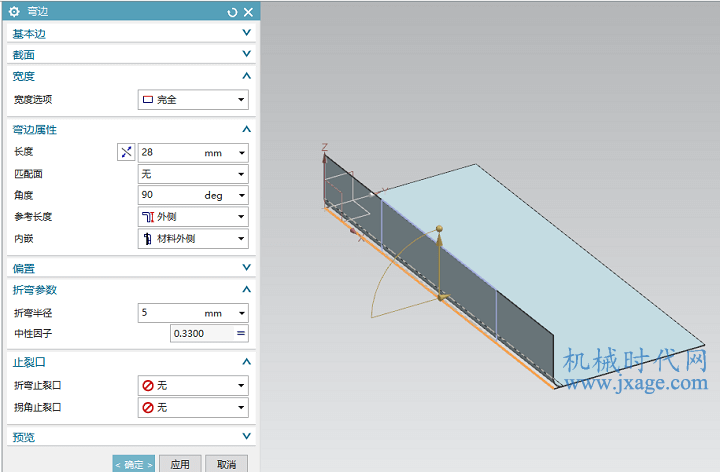Image resolution: width=720 pixels, height=472 pixels.
Task: Click the reverse direction icon beside 长度
Action: (126, 152)
